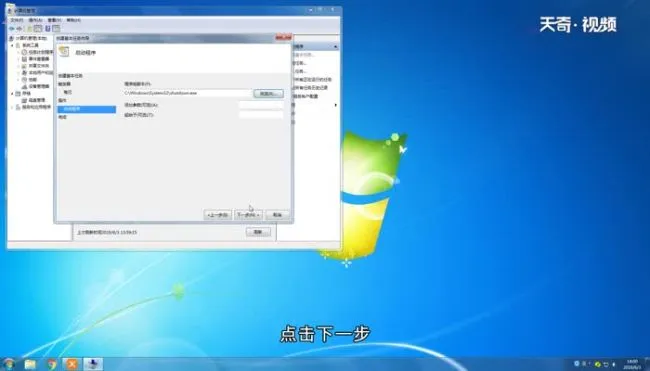Toggle the Show/Hide Console Tree toolbar icon

(38, 29)
